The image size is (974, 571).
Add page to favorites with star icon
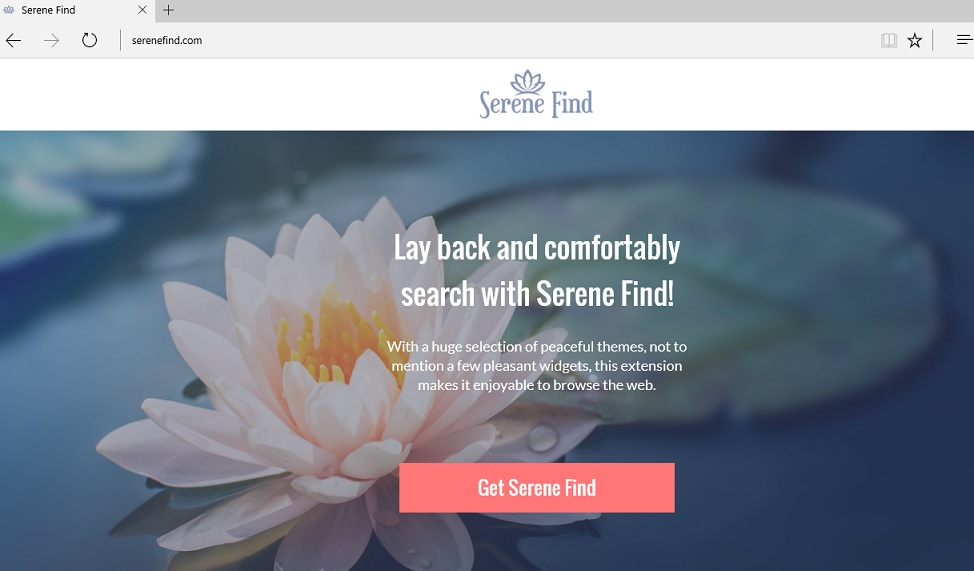pyautogui.click(x=914, y=41)
